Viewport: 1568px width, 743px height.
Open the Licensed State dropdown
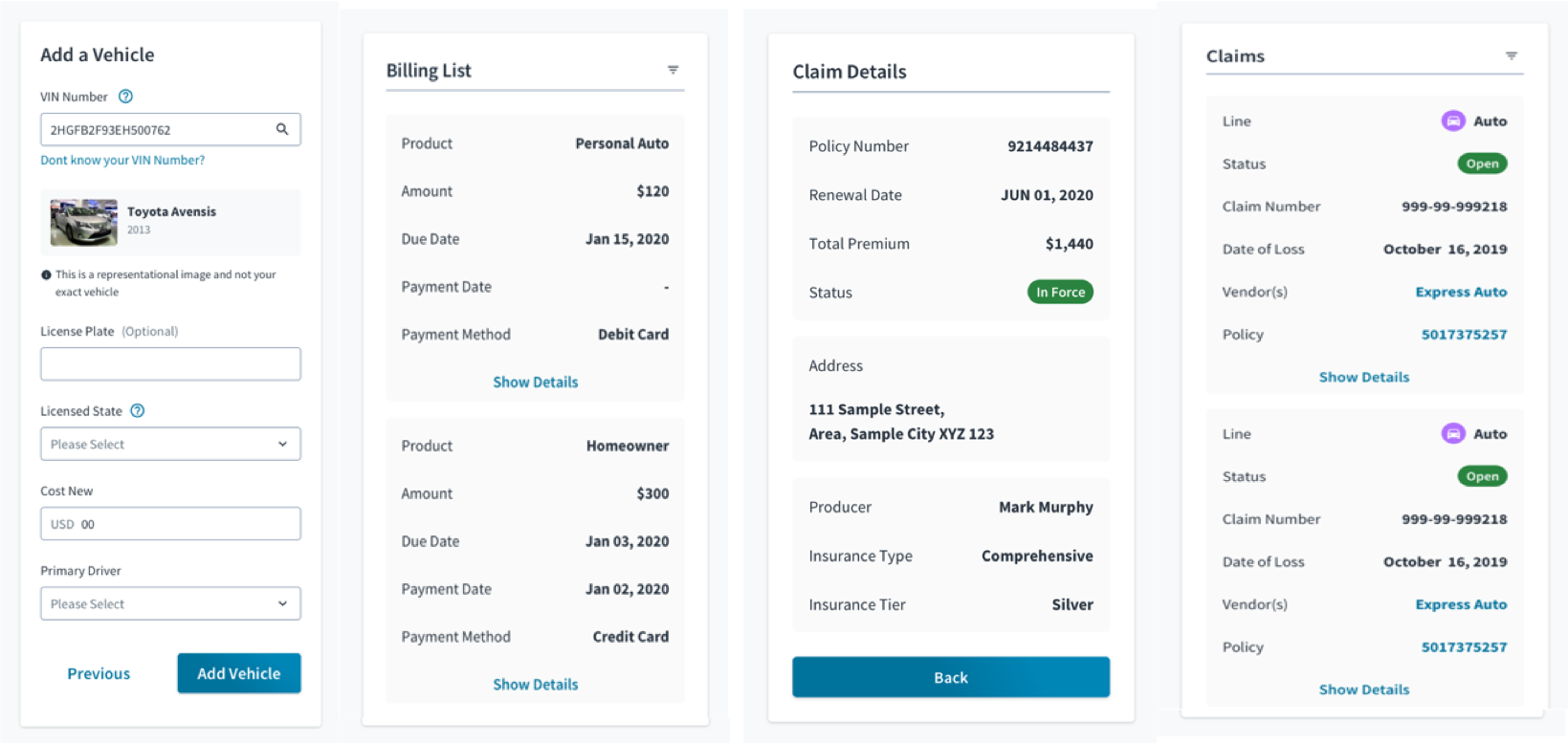click(170, 444)
